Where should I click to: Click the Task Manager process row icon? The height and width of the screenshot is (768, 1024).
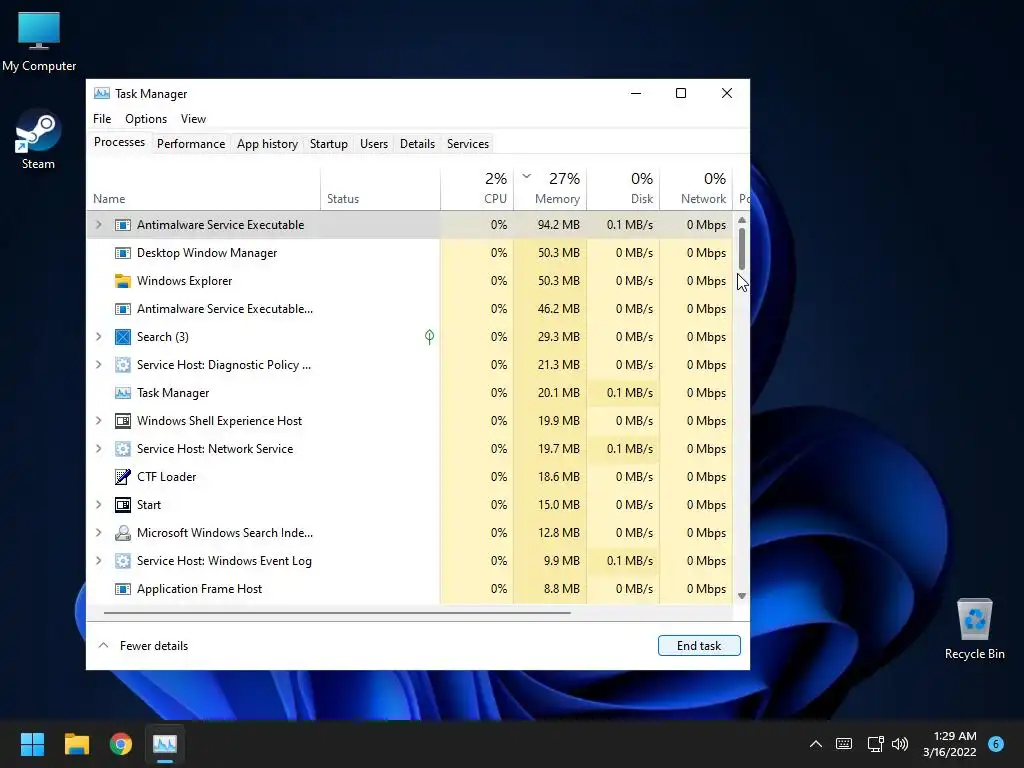click(x=123, y=393)
